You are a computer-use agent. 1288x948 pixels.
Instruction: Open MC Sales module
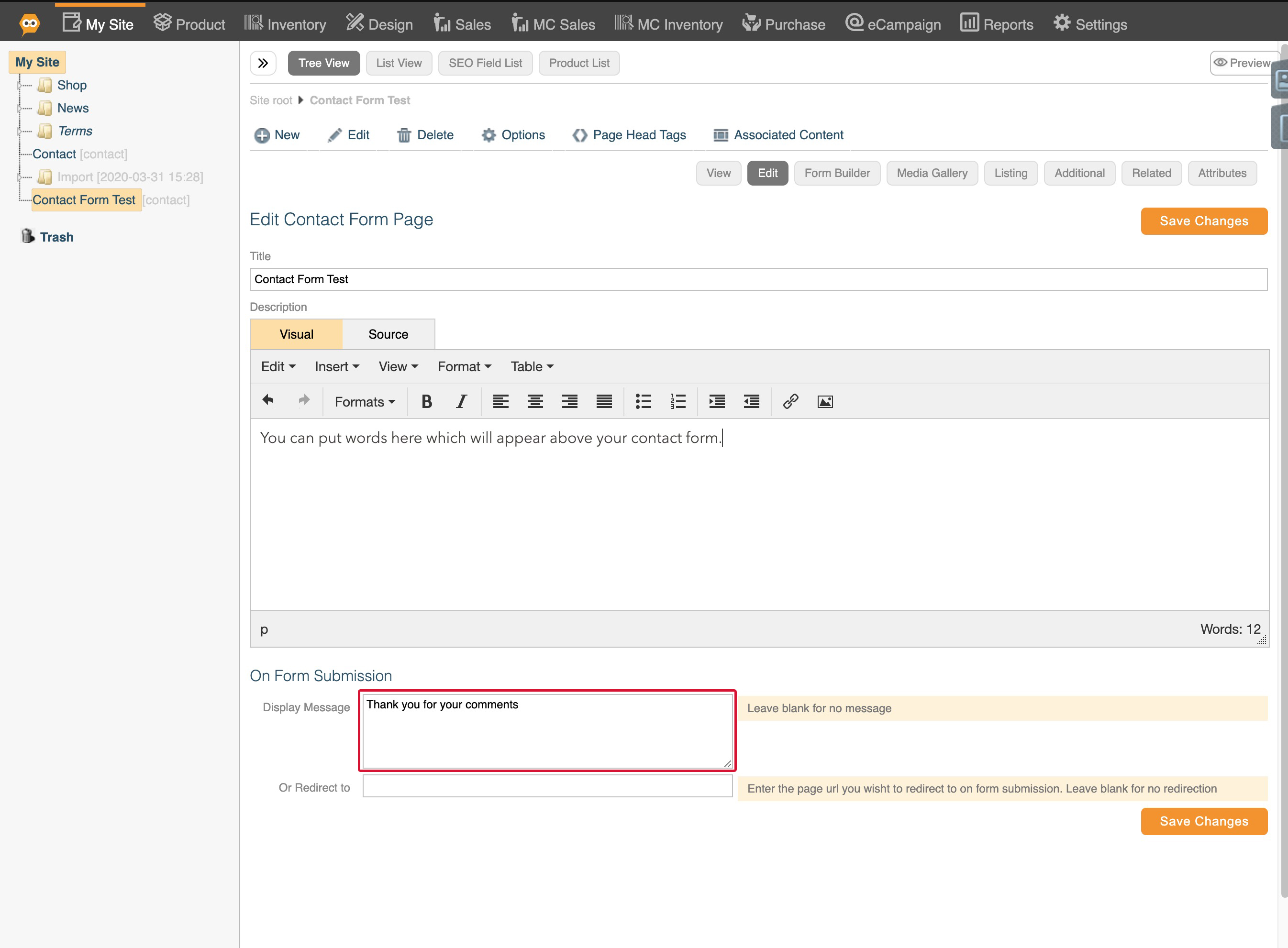tap(553, 24)
